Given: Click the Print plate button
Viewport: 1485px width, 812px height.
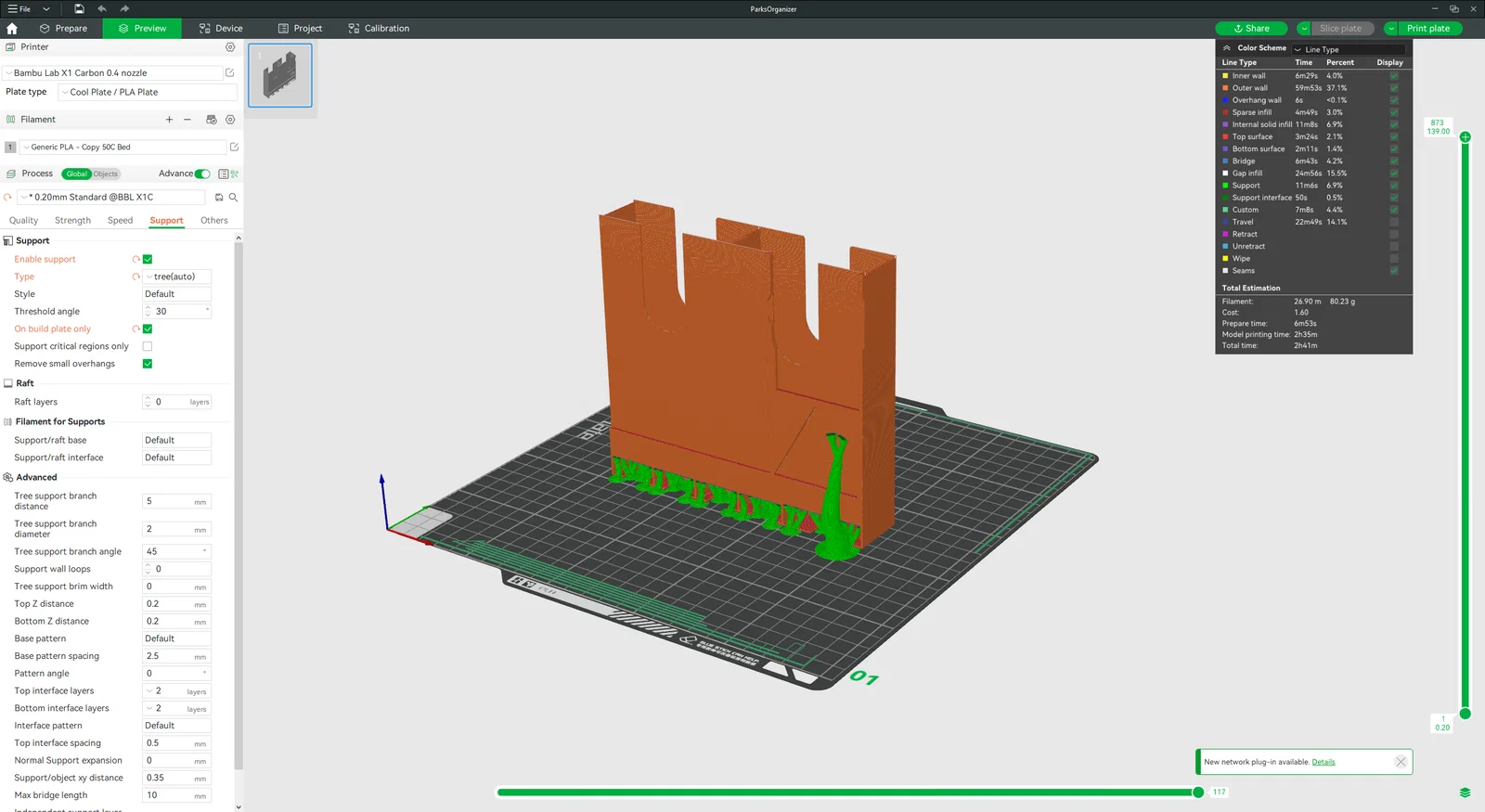Looking at the screenshot, I should pyautogui.click(x=1427, y=29).
